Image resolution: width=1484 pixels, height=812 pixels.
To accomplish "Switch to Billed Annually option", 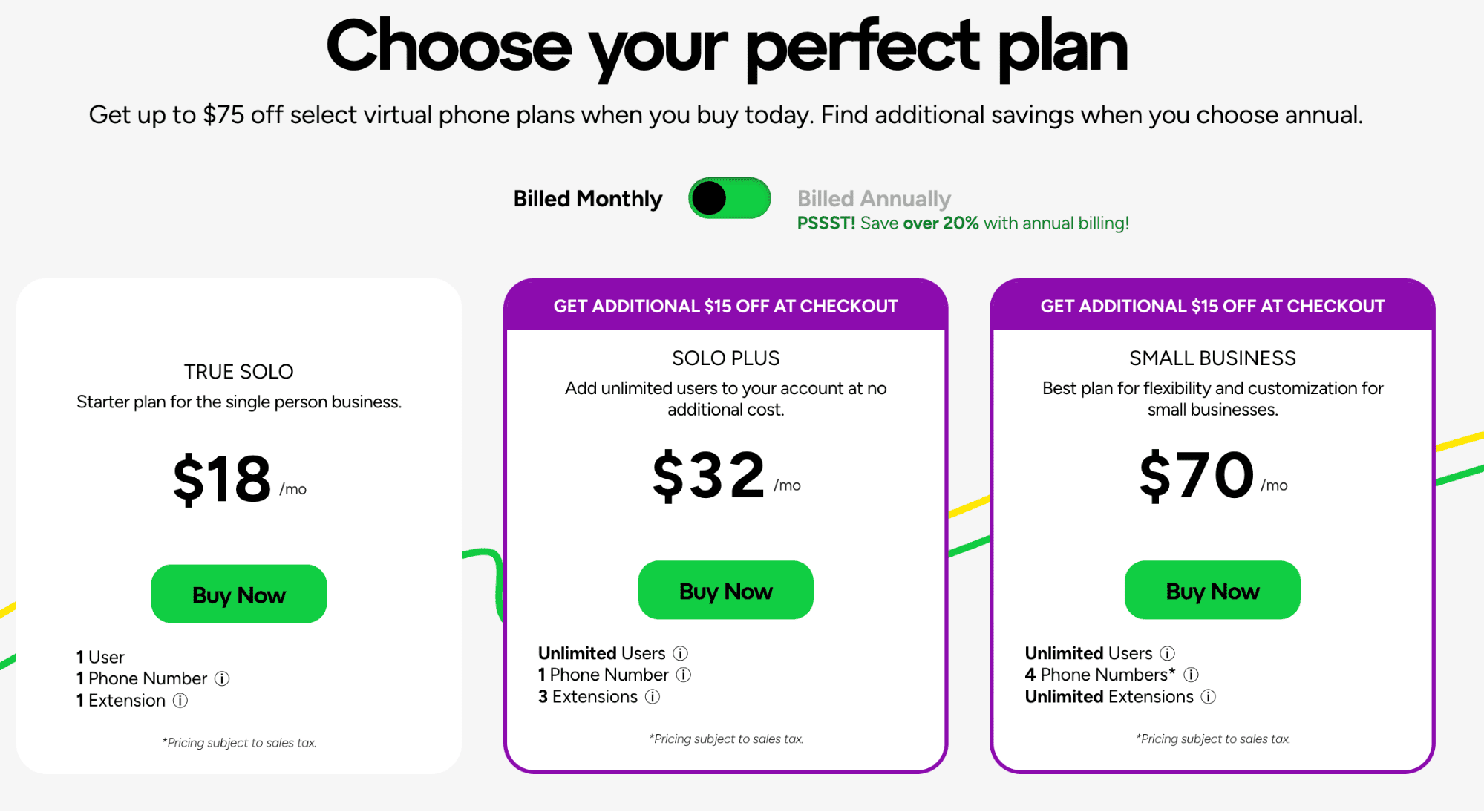I will pos(874,199).
